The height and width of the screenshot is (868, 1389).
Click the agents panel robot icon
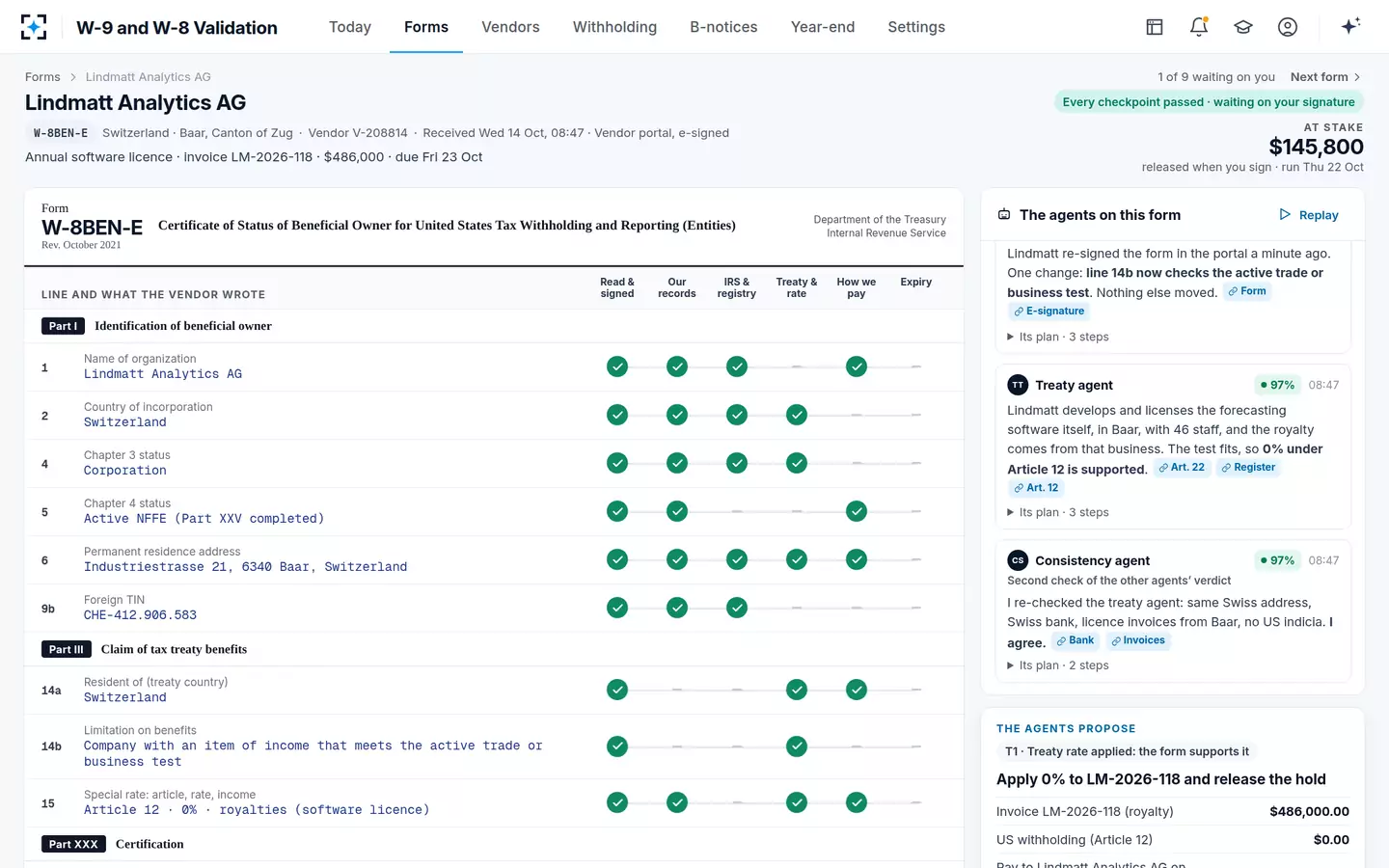click(x=1004, y=214)
